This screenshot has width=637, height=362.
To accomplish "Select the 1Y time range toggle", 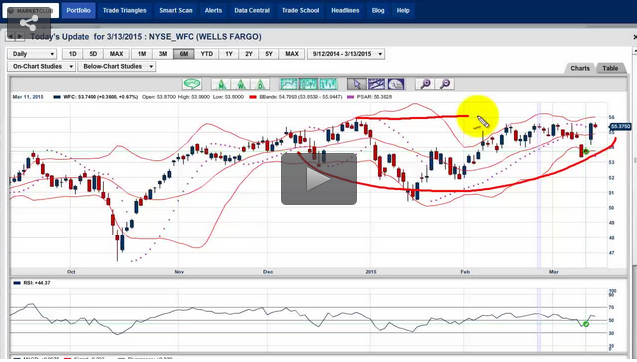I will tap(229, 54).
